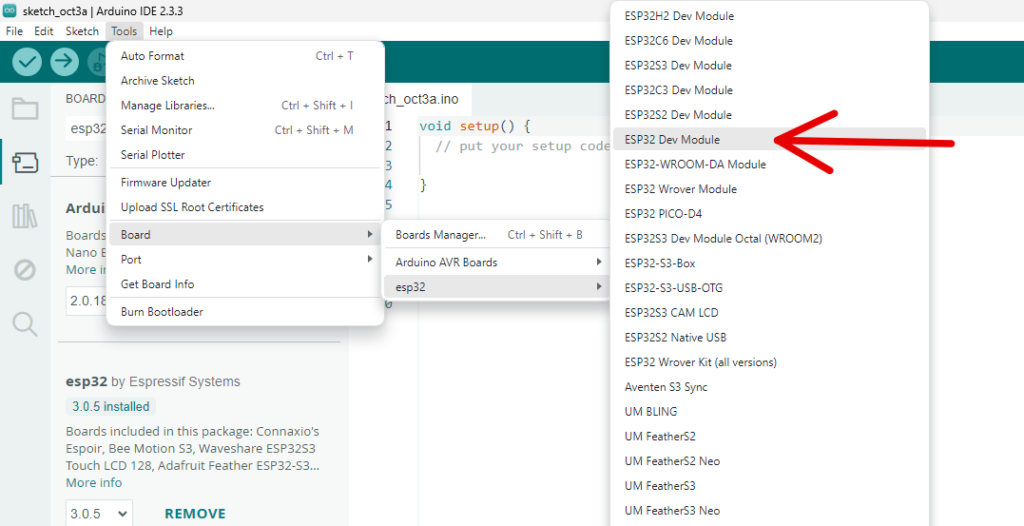Click the 3.0.5 installed badge
Image resolution: width=1024 pixels, height=526 pixels.
click(x=110, y=406)
